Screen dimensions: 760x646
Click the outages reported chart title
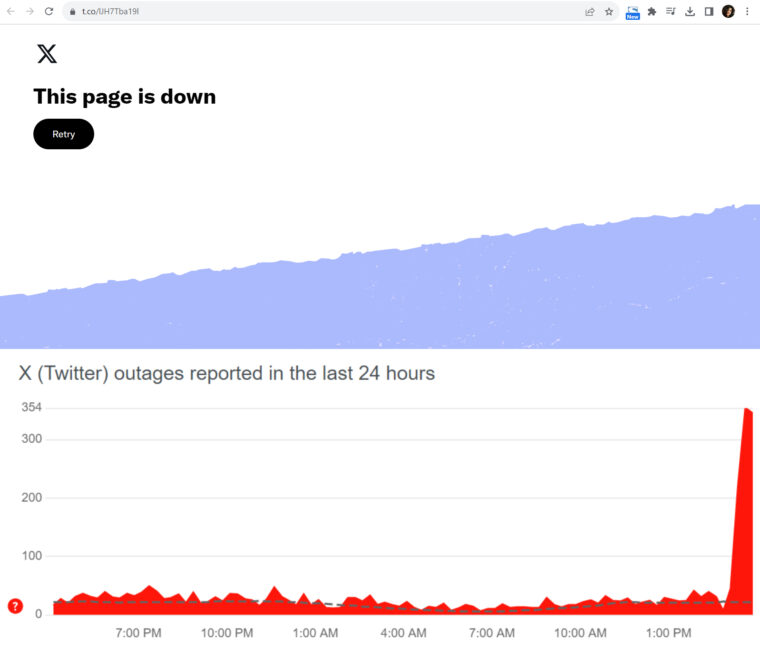(227, 373)
